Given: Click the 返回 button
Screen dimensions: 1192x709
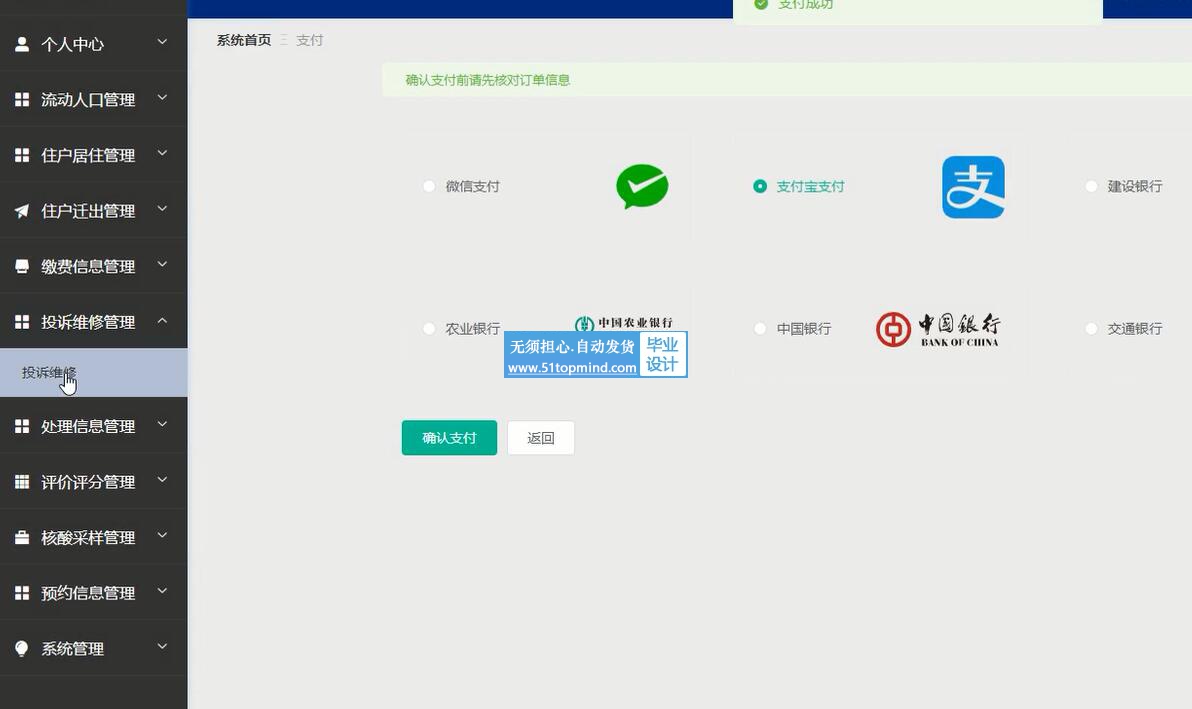Looking at the screenshot, I should pyautogui.click(x=541, y=438).
